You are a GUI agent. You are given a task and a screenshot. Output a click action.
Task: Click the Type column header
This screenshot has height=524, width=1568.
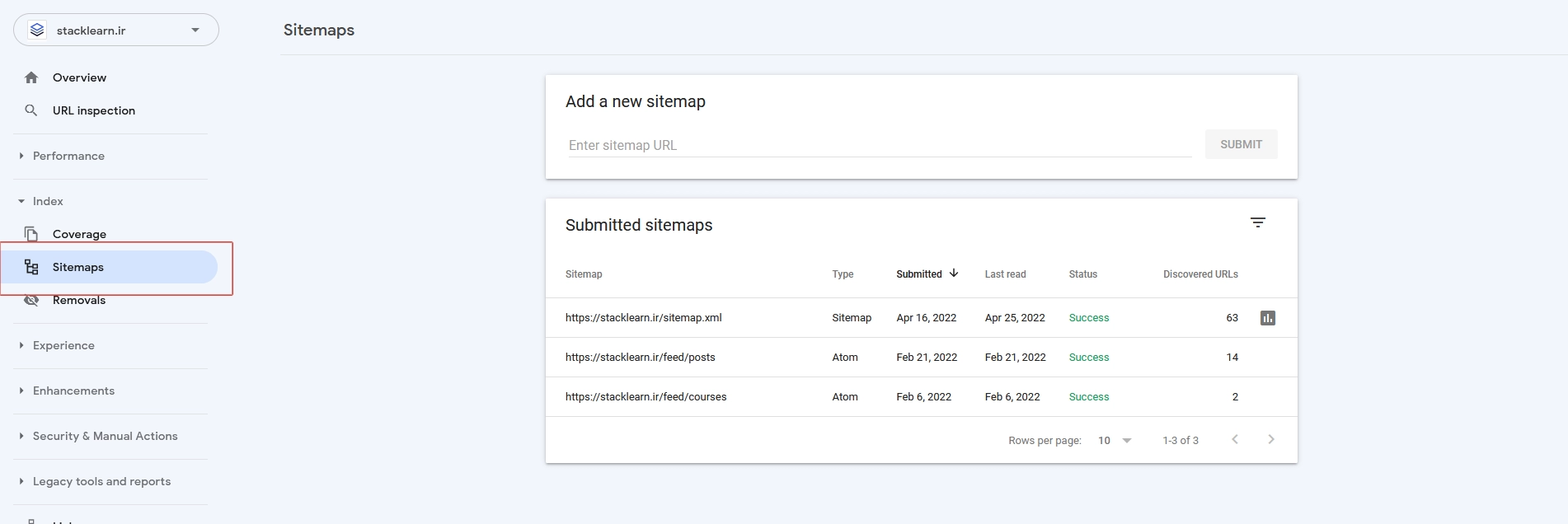[x=843, y=274]
